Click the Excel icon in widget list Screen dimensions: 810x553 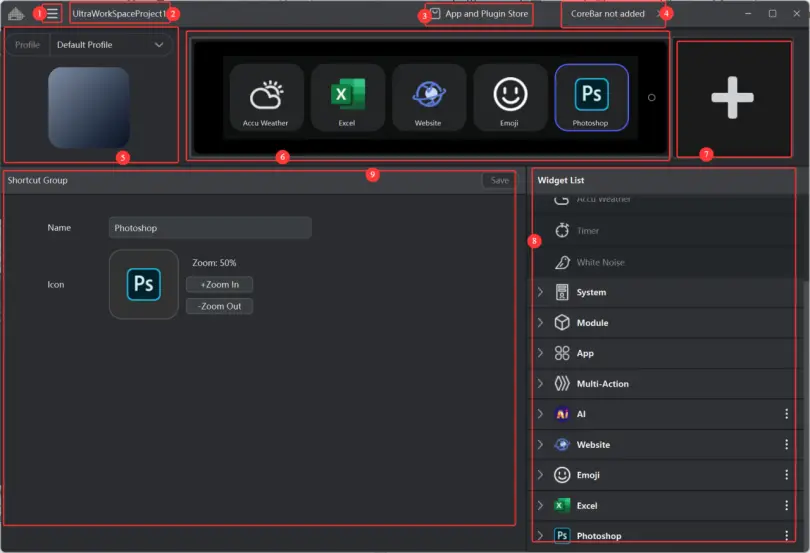tap(562, 505)
